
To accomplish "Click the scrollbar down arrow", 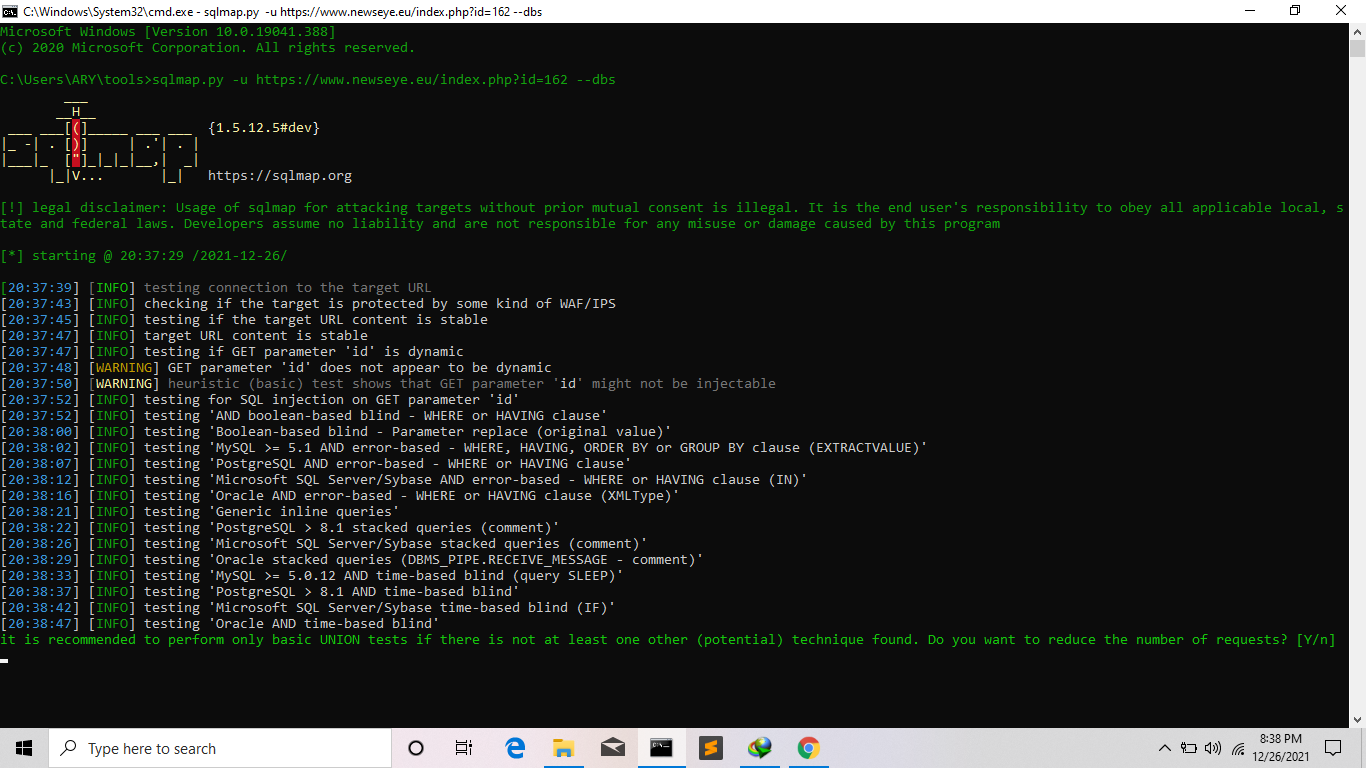I will 1357,720.
